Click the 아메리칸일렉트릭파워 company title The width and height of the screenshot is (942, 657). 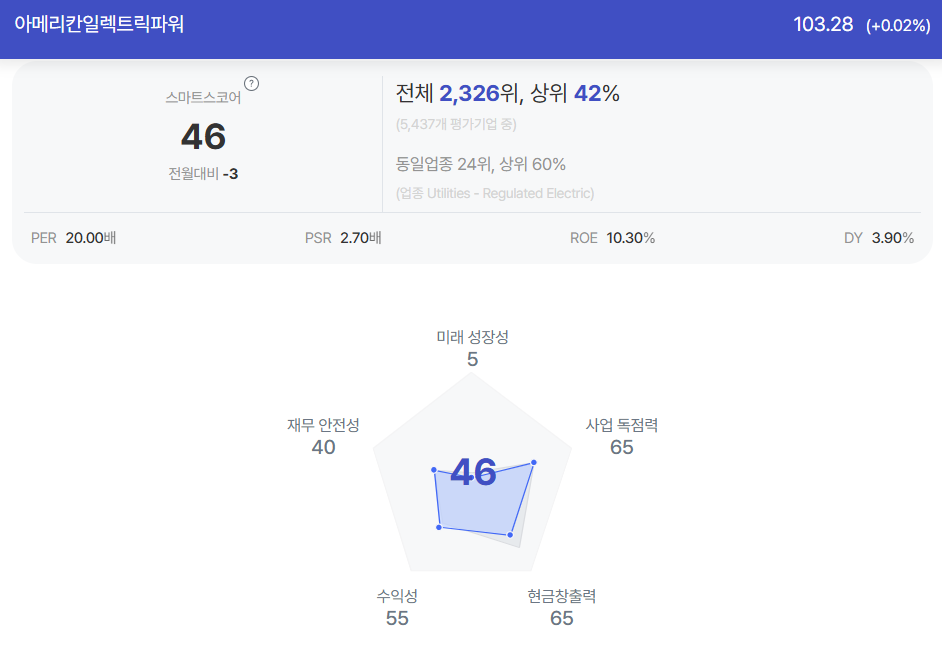(x=99, y=24)
